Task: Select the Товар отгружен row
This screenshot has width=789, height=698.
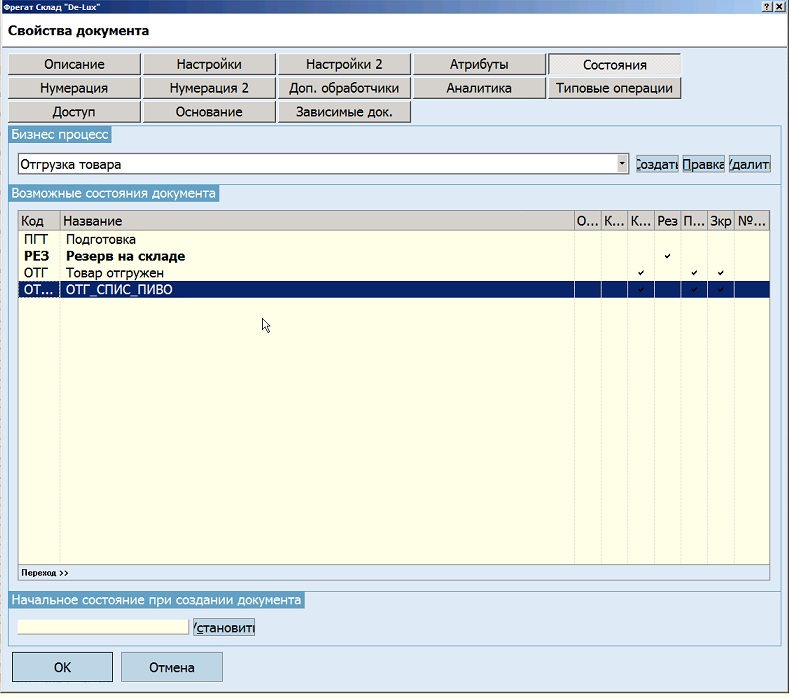Action: [x=393, y=273]
